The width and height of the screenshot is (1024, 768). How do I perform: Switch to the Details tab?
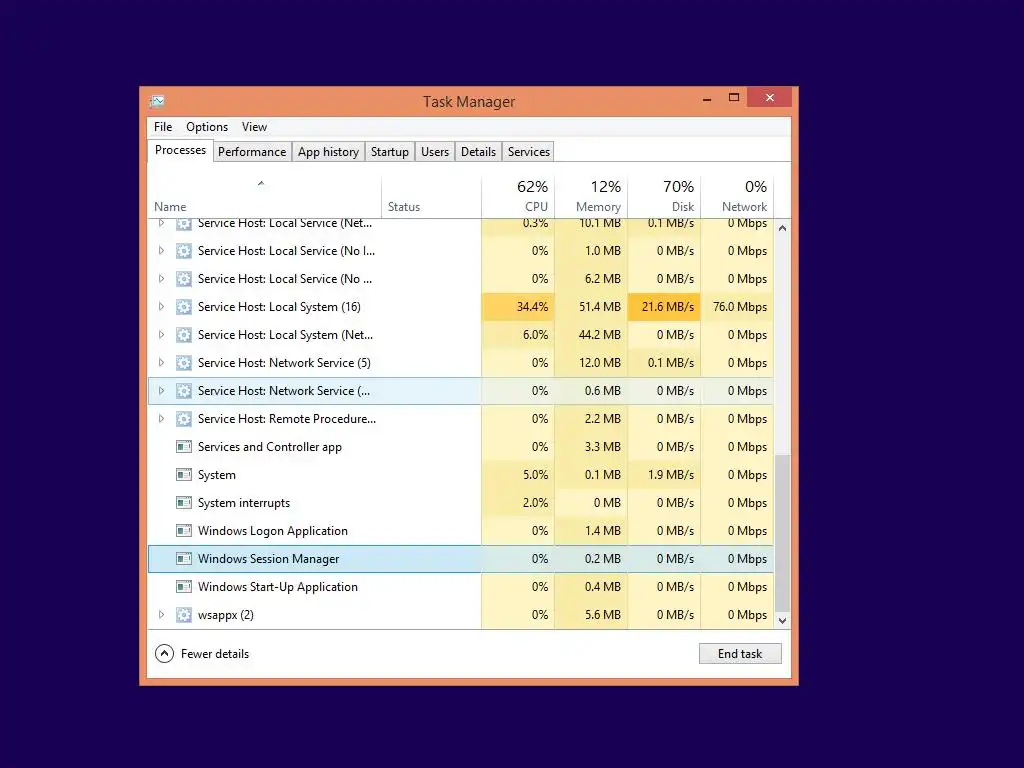coord(479,152)
